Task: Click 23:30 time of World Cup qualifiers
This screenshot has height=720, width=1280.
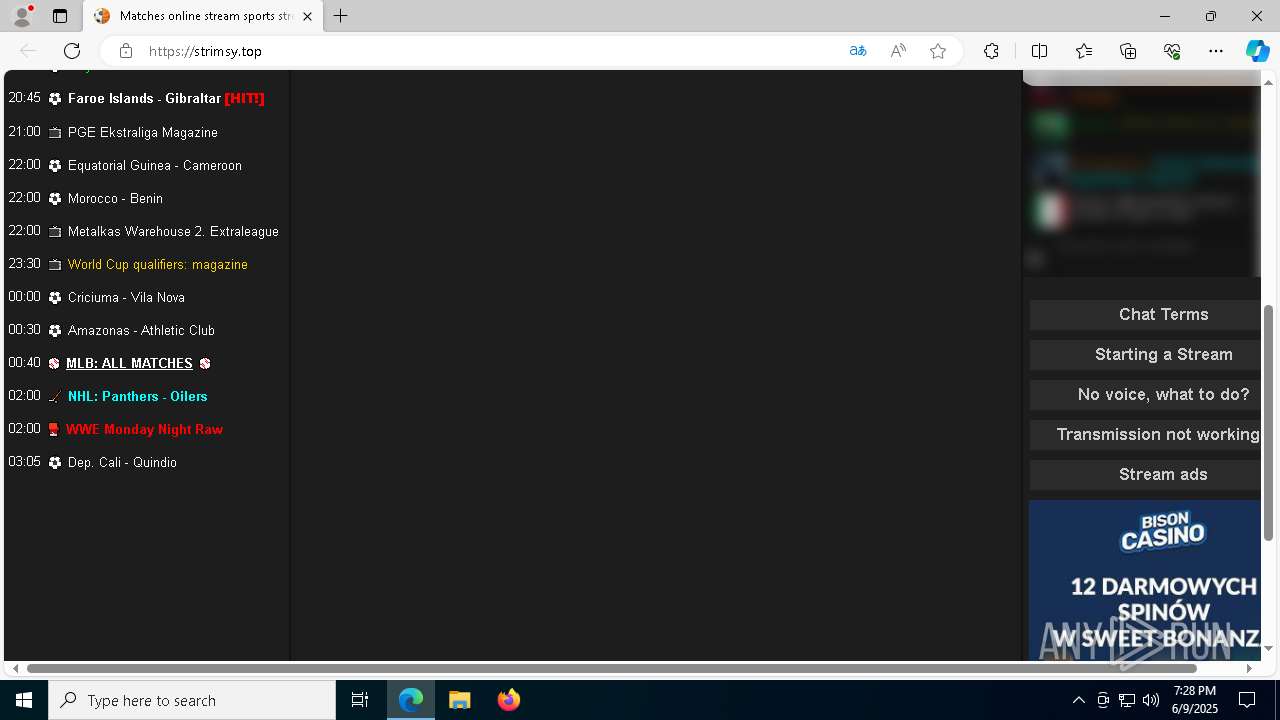Action: pyautogui.click(x=24, y=264)
